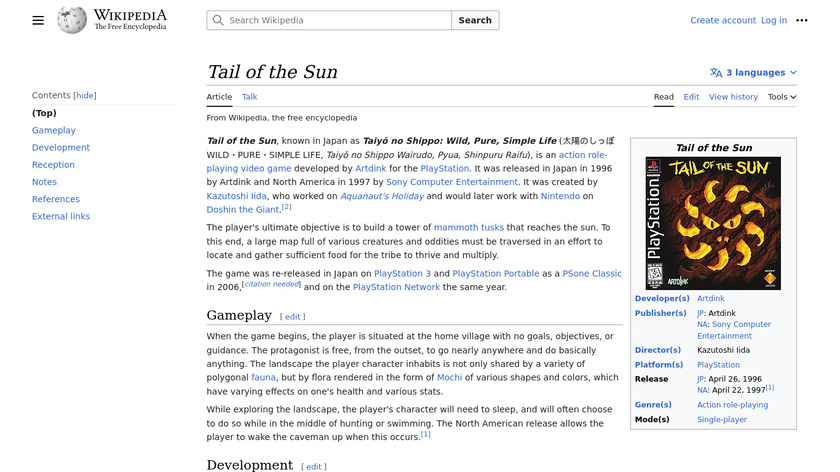Viewport: 840px width, 472px height.
Task: Open the View history tab
Action: [733, 97]
